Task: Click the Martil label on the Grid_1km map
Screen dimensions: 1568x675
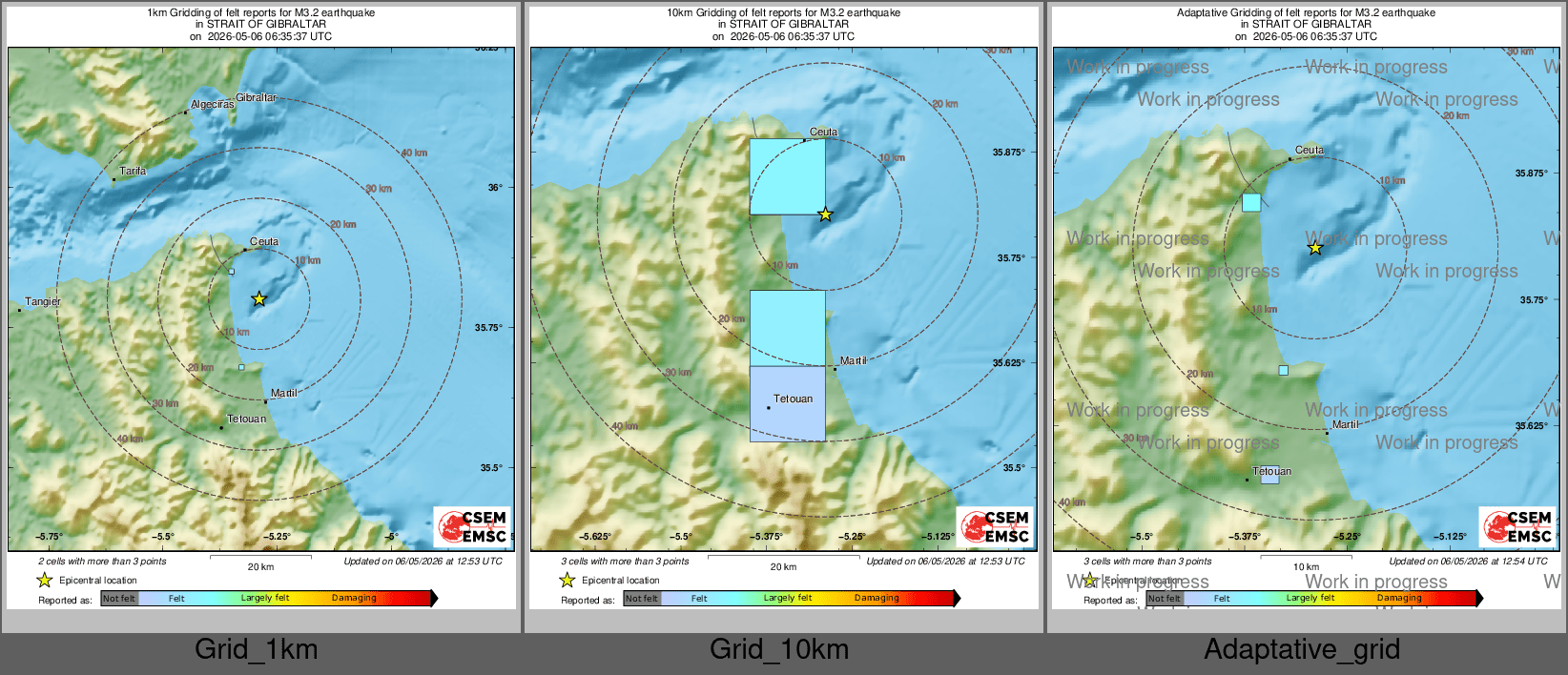Action: [x=283, y=393]
